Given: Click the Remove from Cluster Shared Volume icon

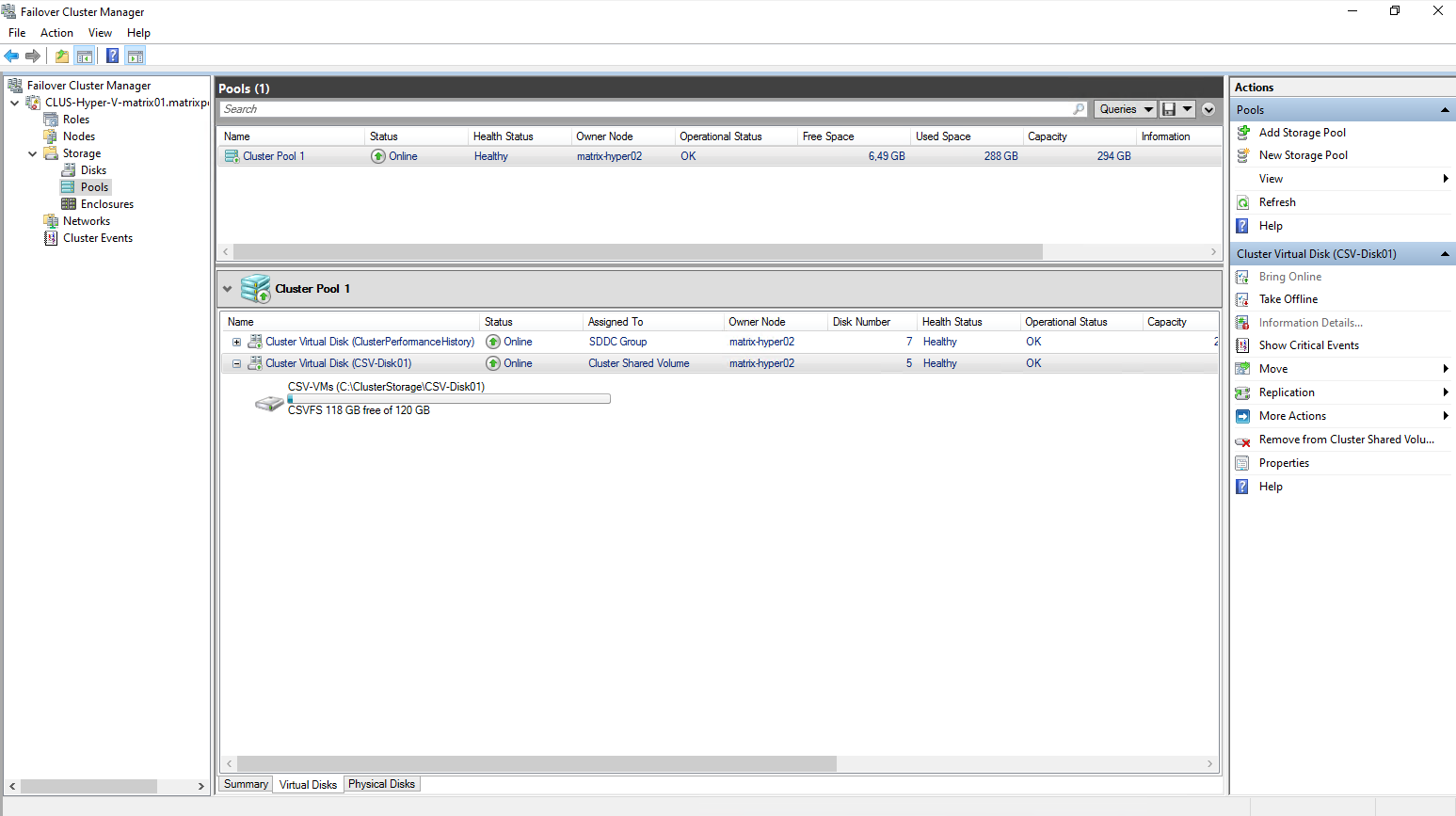Looking at the screenshot, I should point(1243,440).
